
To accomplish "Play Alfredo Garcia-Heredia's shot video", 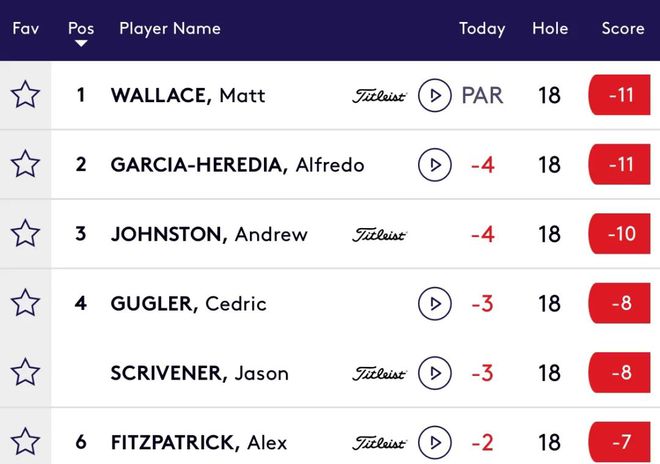I will [x=434, y=165].
